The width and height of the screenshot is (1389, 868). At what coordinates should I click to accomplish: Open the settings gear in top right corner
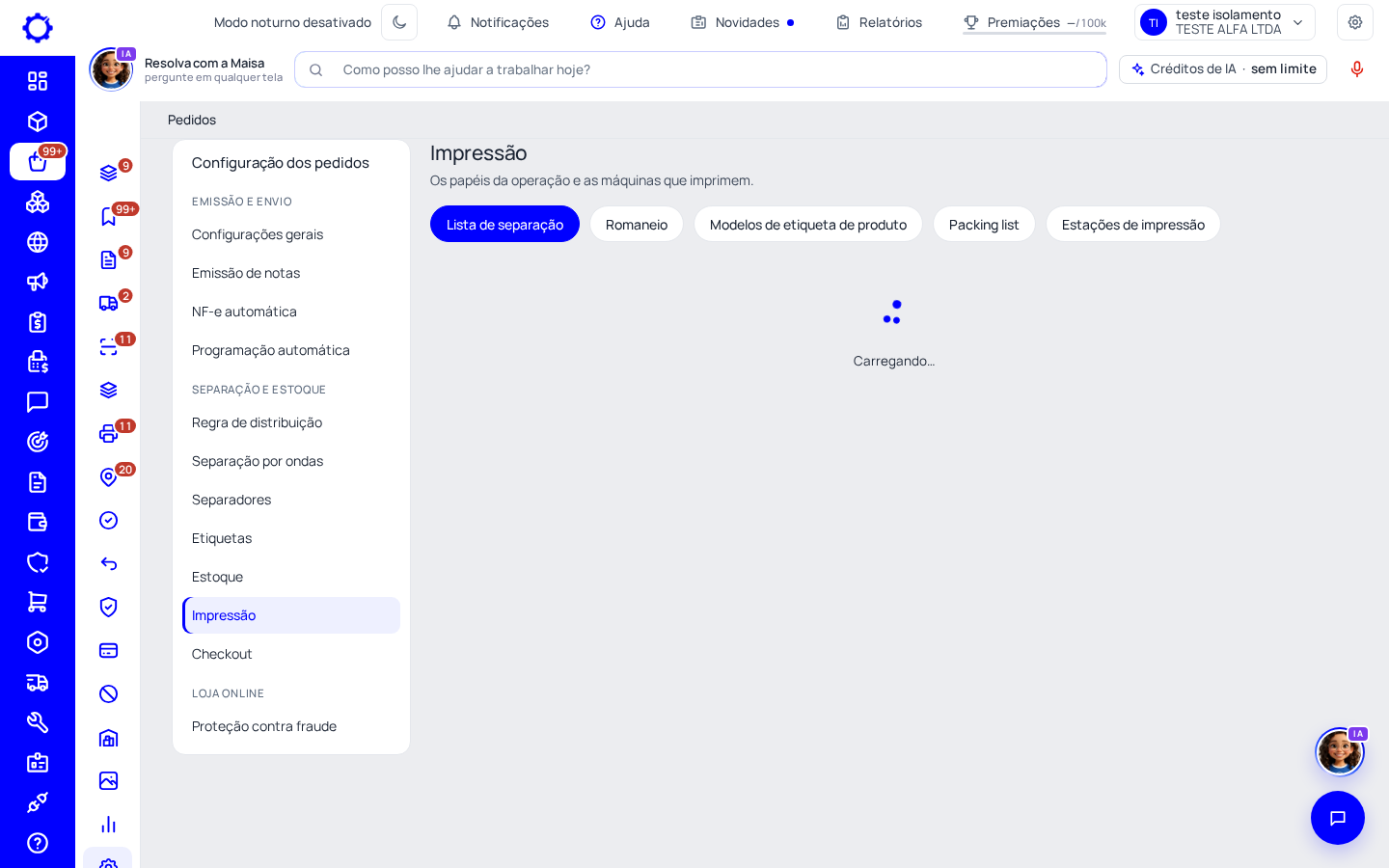point(1355,22)
